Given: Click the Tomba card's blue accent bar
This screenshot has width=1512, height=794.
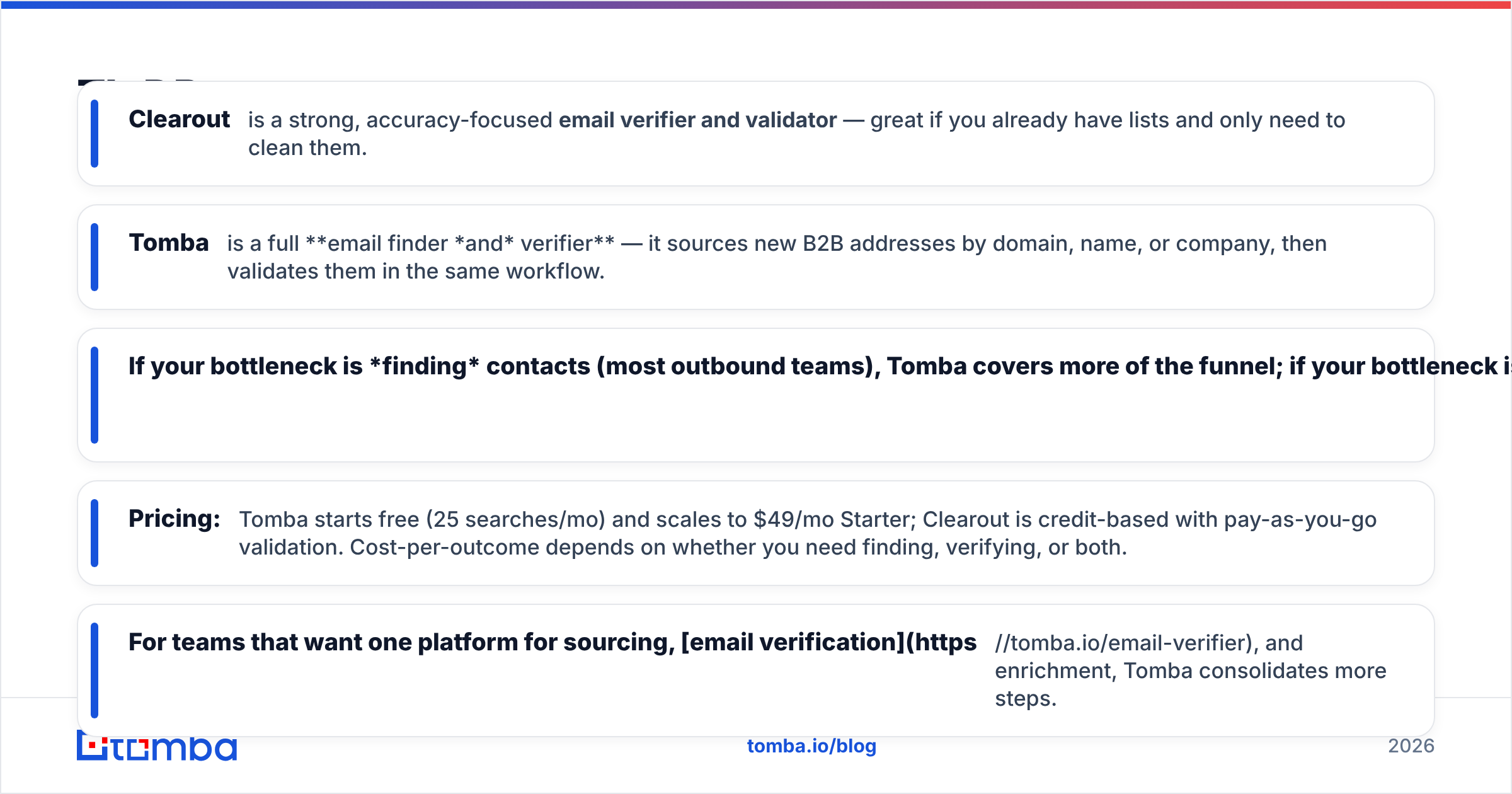Looking at the screenshot, I should pos(94,257).
